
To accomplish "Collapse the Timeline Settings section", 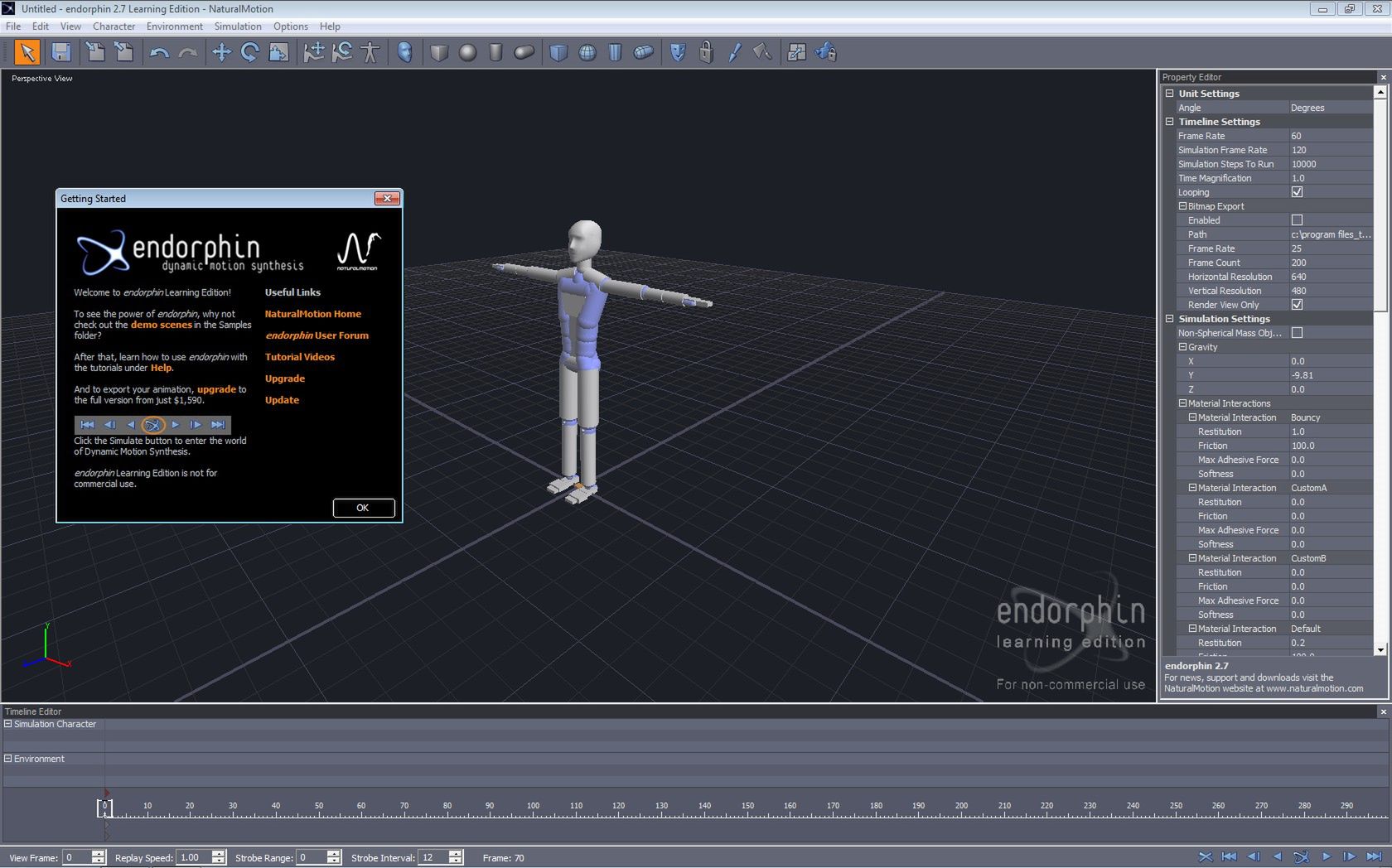I will click(1170, 122).
